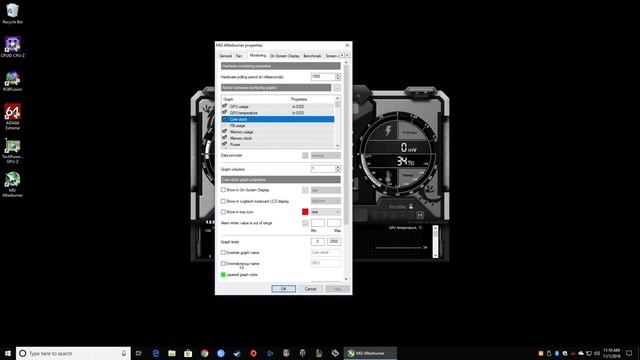Open Microsoft Store from taskbar
This screenshot has height=360, width=640.
click(x=188, y=353)
